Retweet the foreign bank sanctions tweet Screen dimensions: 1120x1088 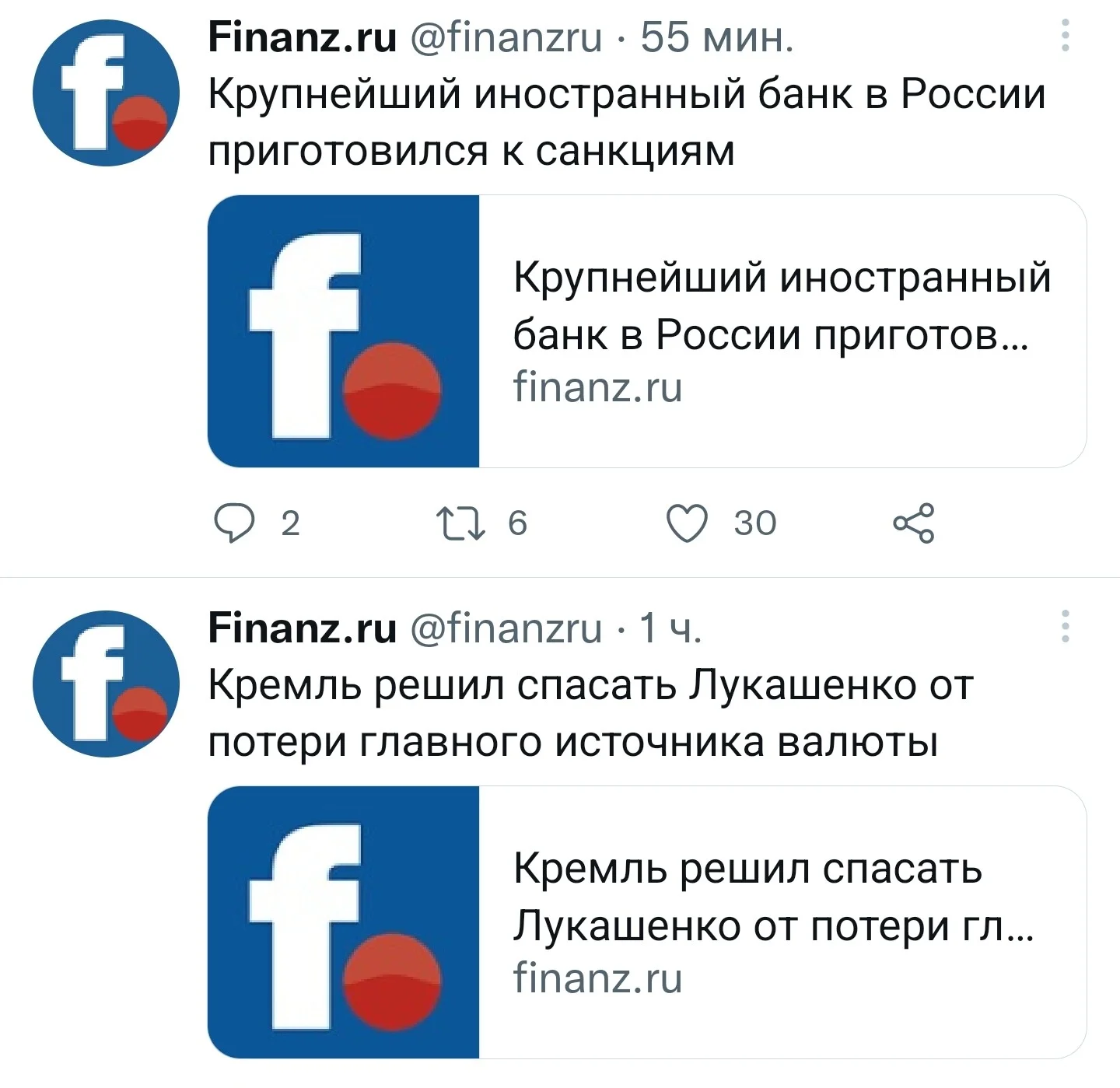tap(461, 523)
